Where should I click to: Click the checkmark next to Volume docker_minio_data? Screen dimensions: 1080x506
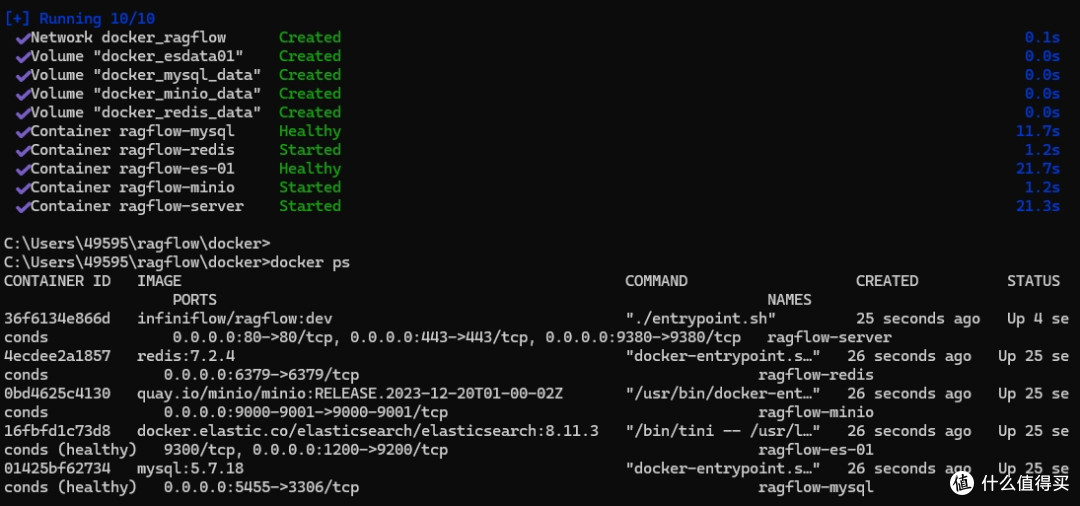tap(23, 94)
